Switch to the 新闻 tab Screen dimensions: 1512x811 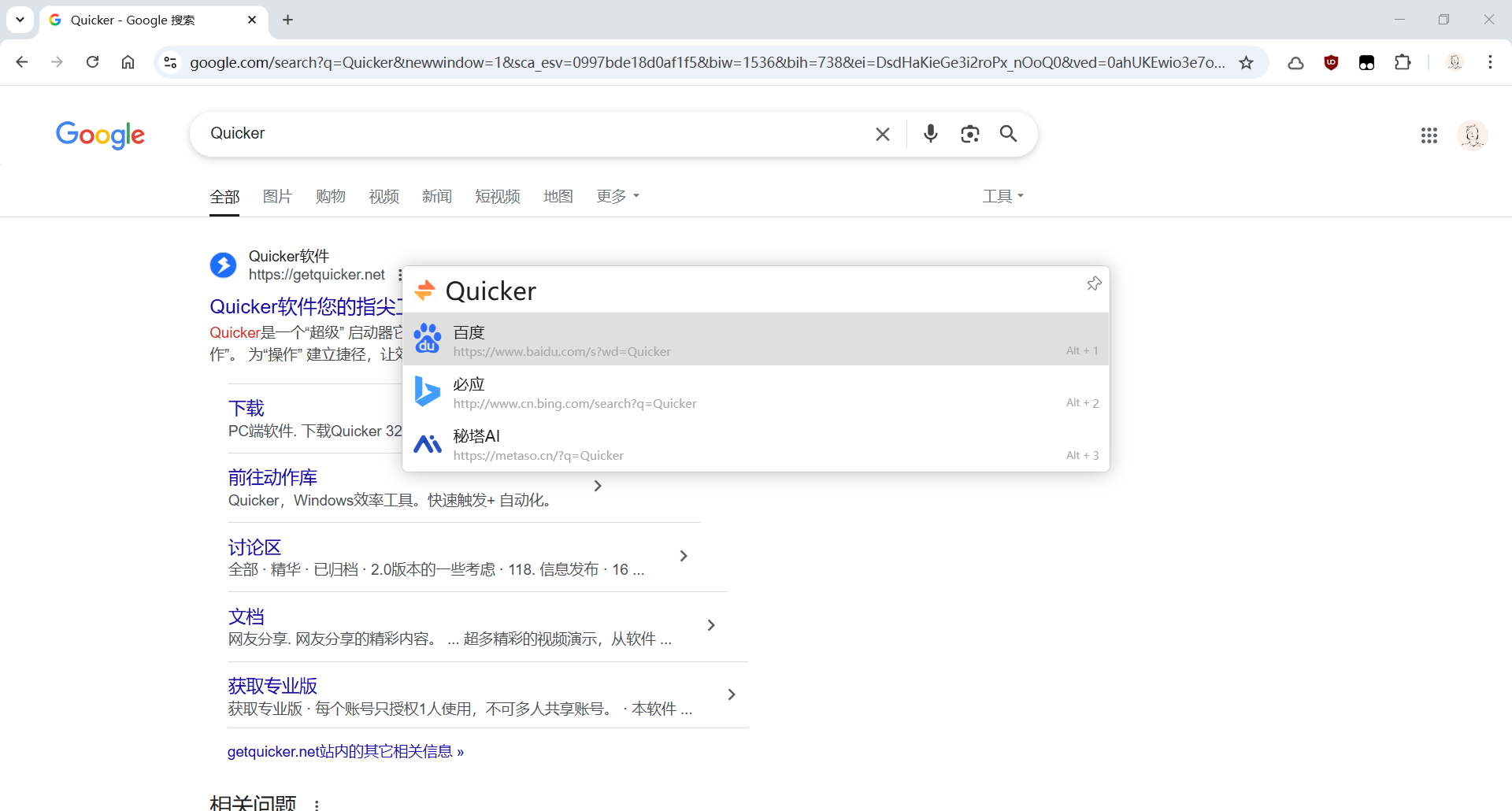click(x=437, y=196)
